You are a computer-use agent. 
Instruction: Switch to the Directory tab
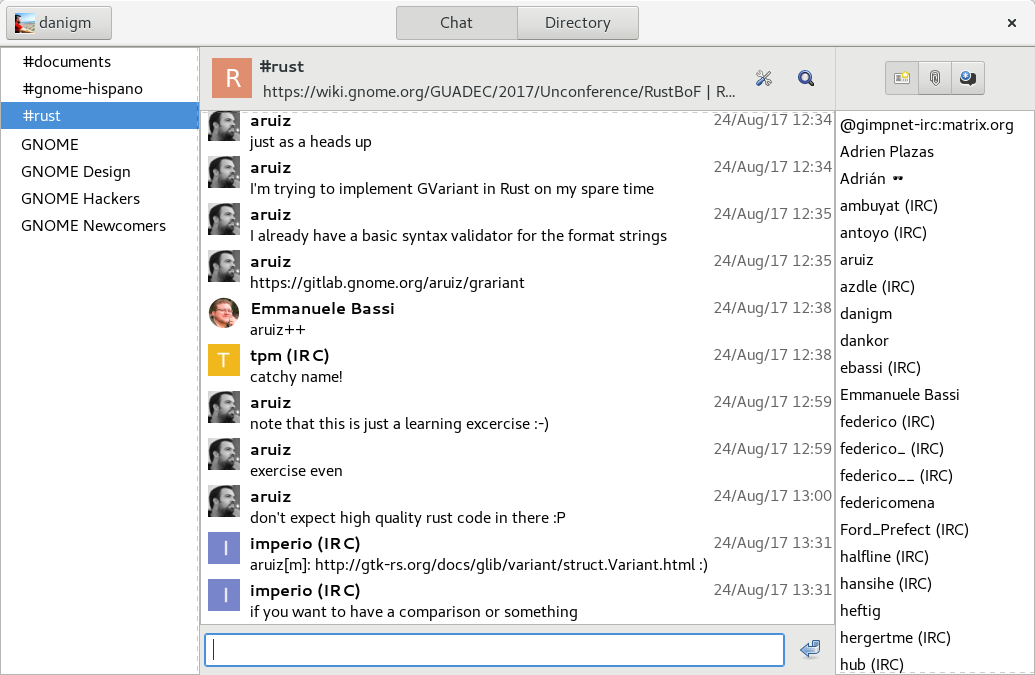(x=577, y=22)
